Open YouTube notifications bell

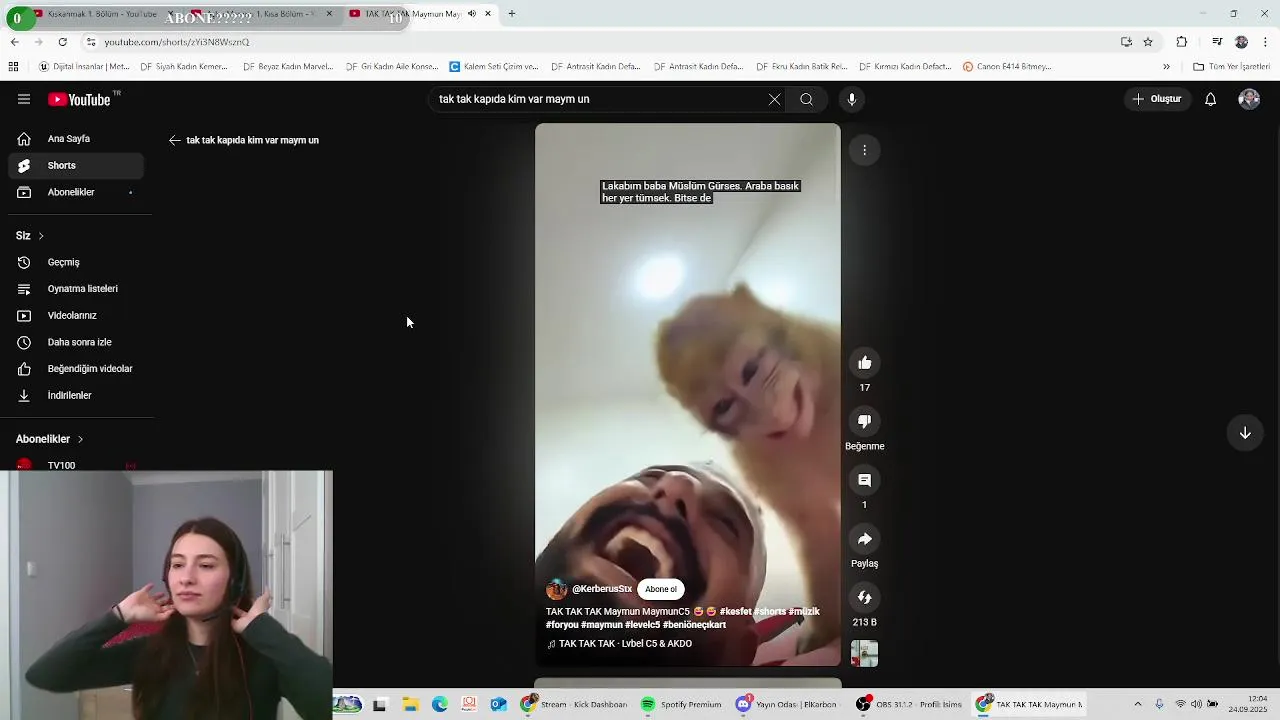pos(1210,99)
